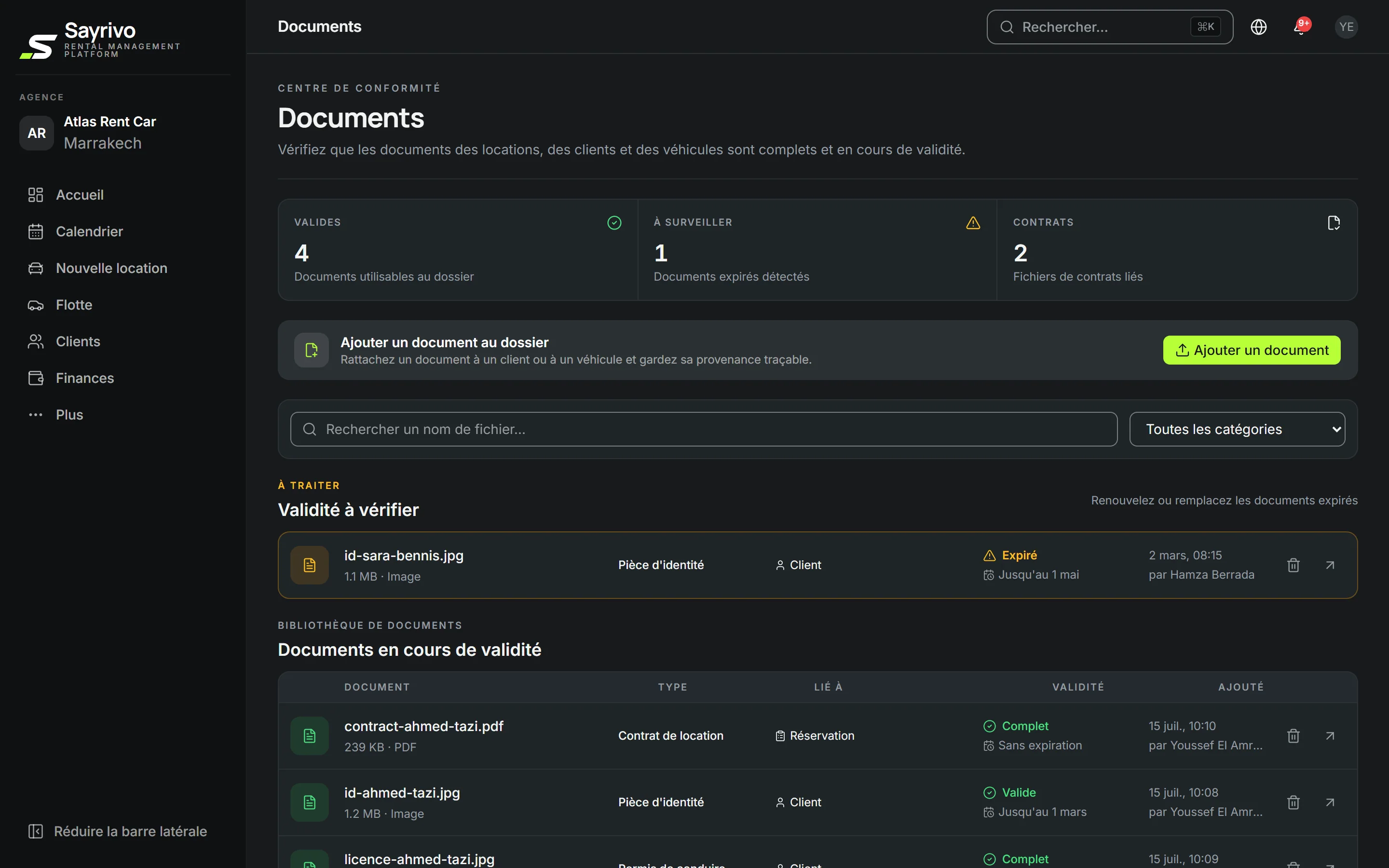Image resolution: width=1389 pixels, height=868 pixels.
Task: Click the YE user avatar
Action: (x=1346, y=27)
